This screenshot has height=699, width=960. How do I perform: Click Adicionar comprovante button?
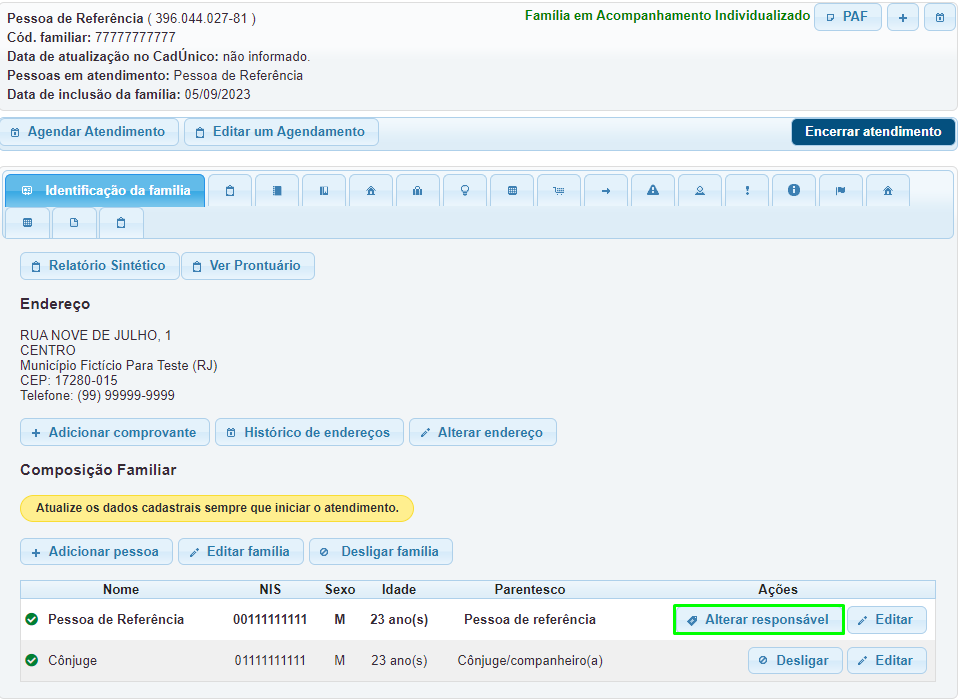[115, 432]
